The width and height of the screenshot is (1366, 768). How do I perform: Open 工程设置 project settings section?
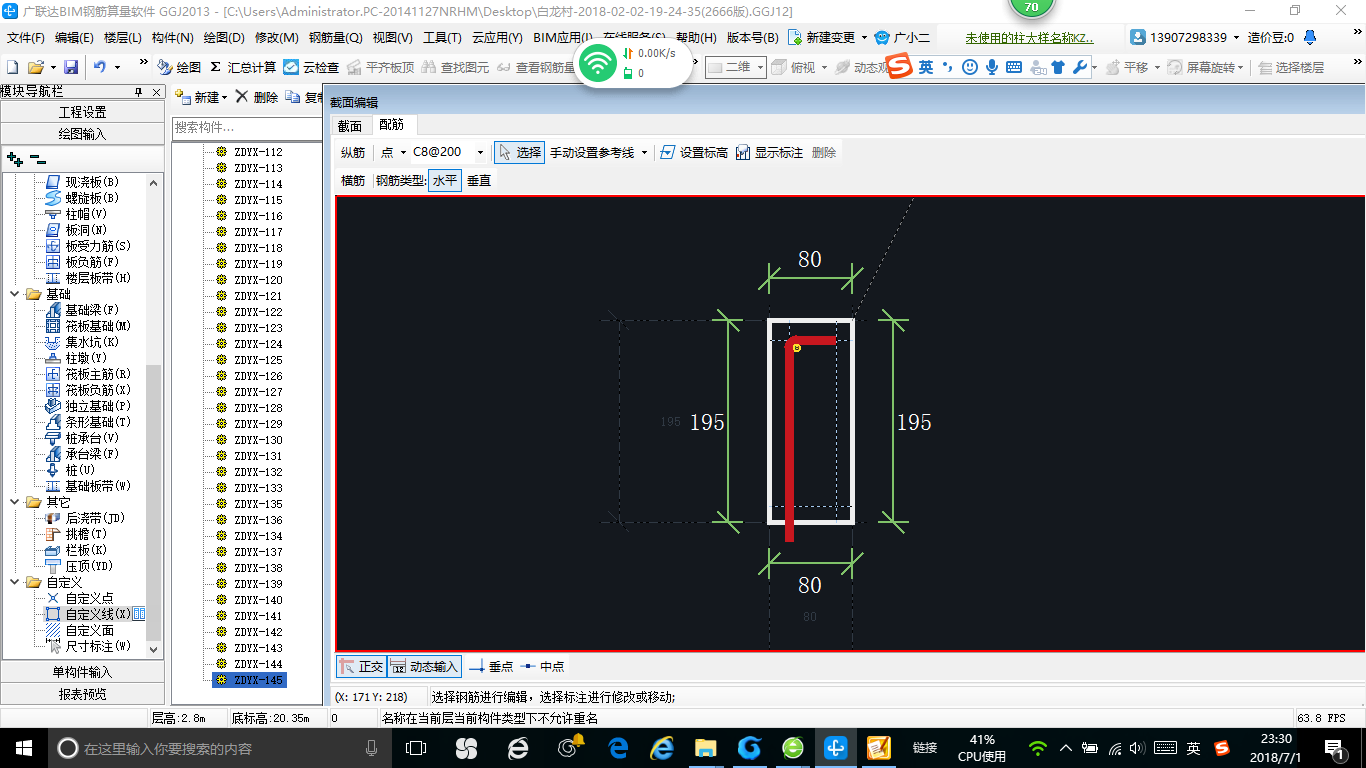82,112
